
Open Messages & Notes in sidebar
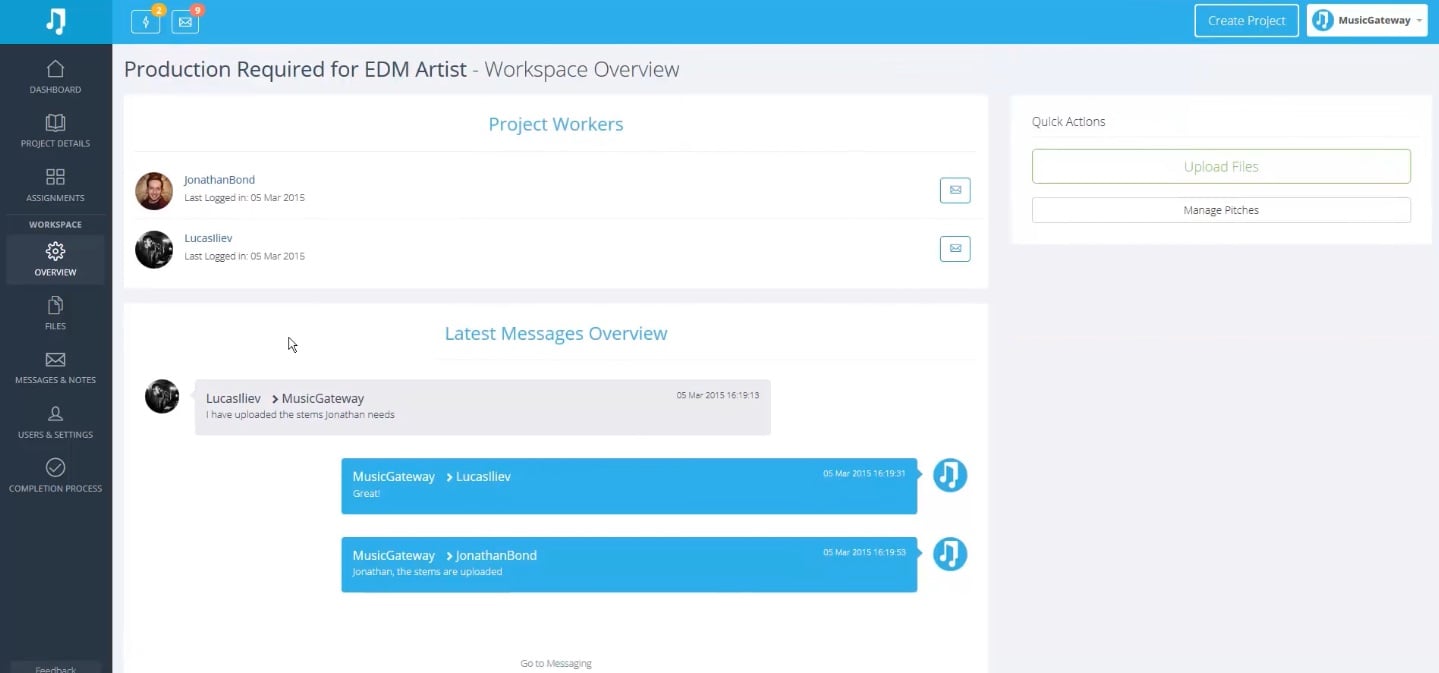pos(56,368)
